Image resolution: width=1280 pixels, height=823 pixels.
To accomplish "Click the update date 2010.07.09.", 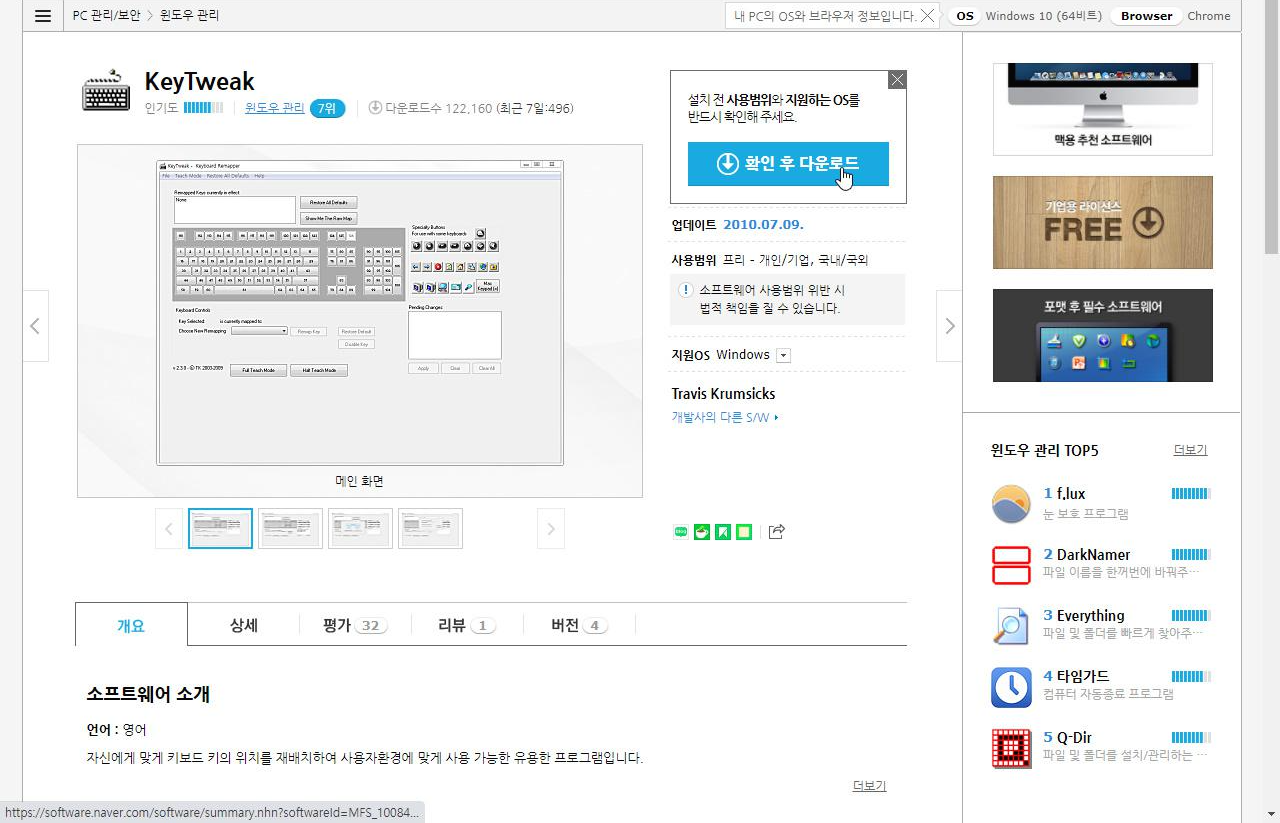I will click(x=763, y=224).
